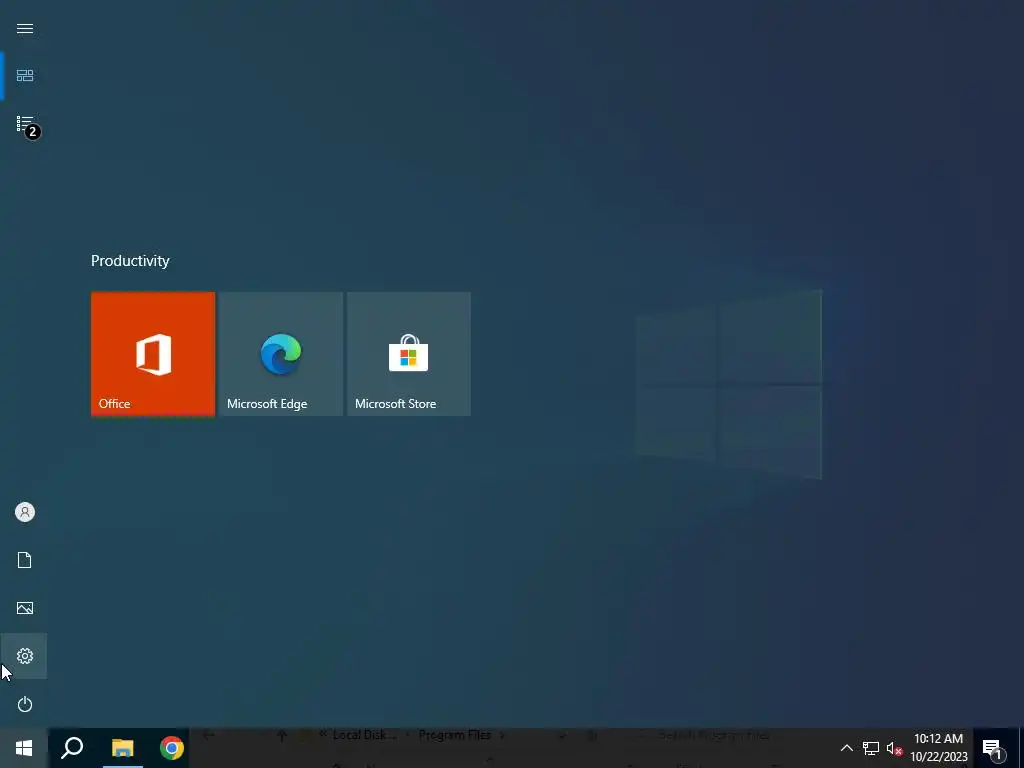Image resolution: width=1024 pixels, height=768 pixels.
Task: Open the Office tile
Action: point(153,353)
